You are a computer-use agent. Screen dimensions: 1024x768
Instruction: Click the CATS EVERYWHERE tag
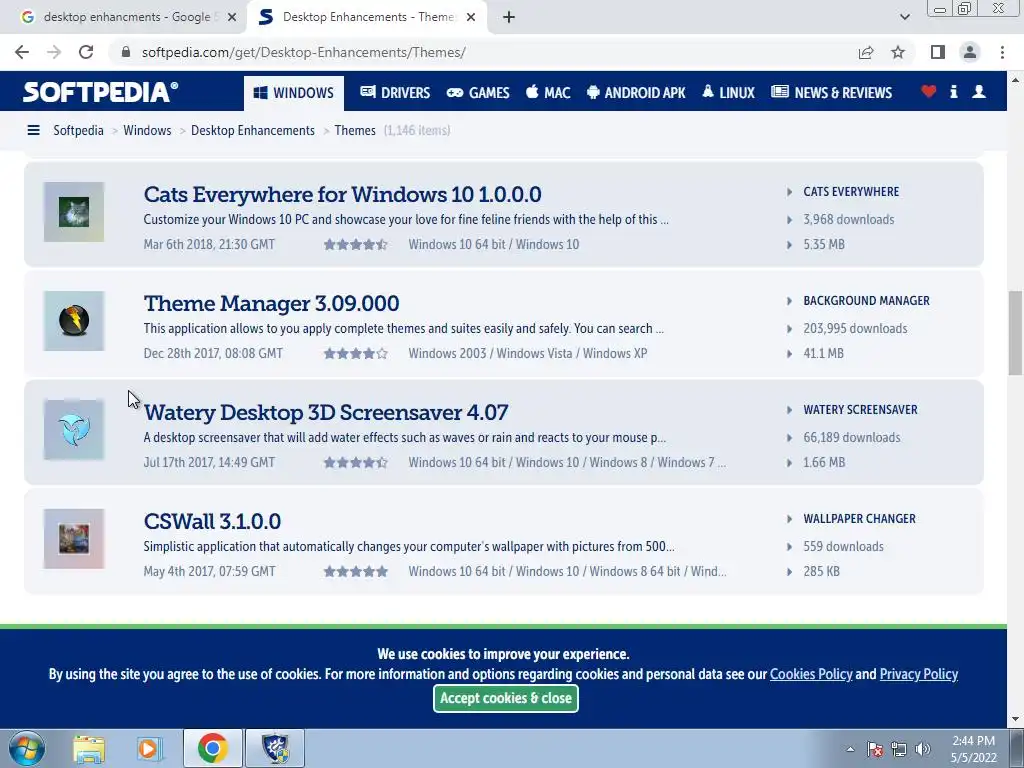pos(851,192)
